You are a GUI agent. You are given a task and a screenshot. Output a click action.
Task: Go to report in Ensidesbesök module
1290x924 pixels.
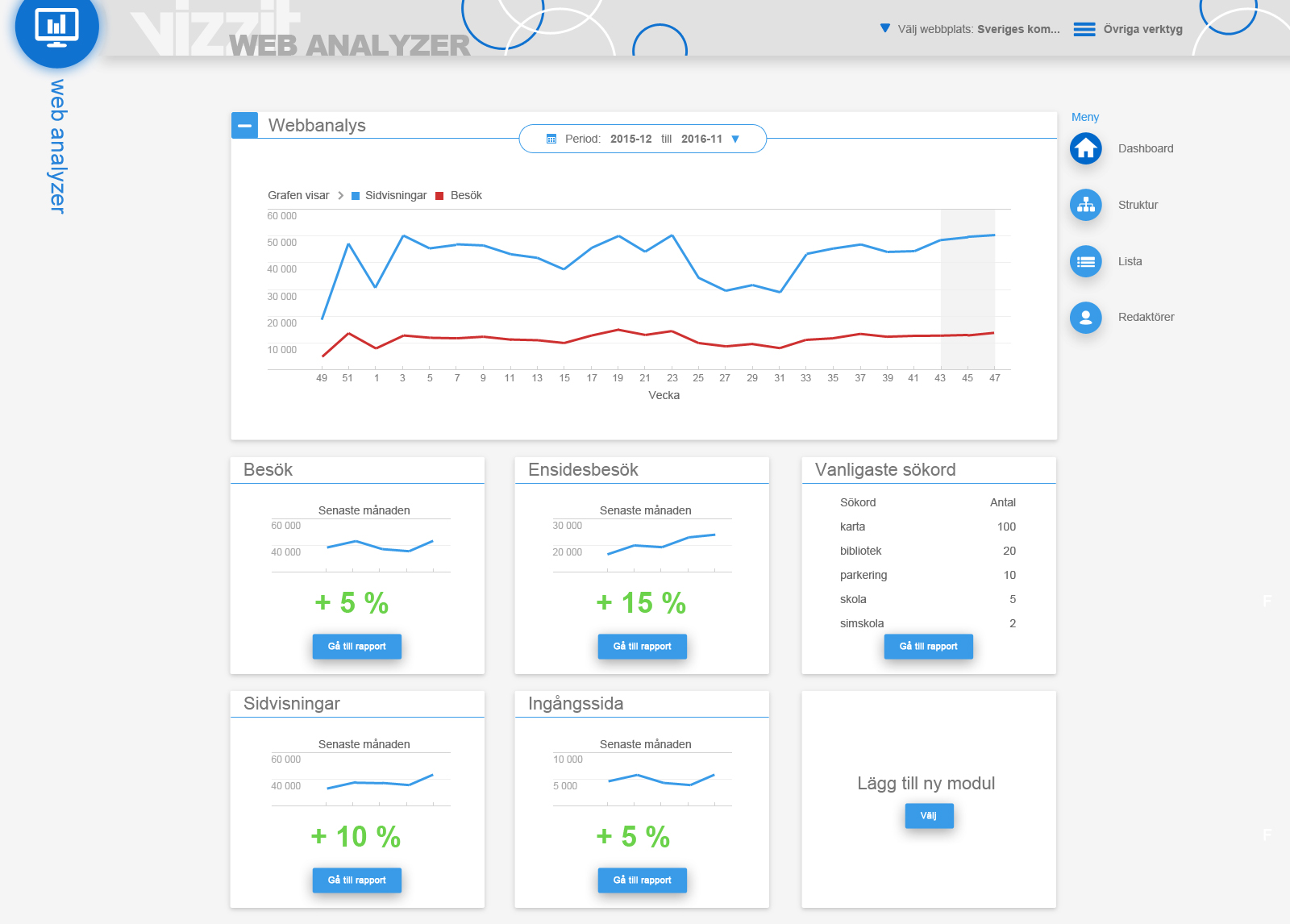[x=643, y=647]
